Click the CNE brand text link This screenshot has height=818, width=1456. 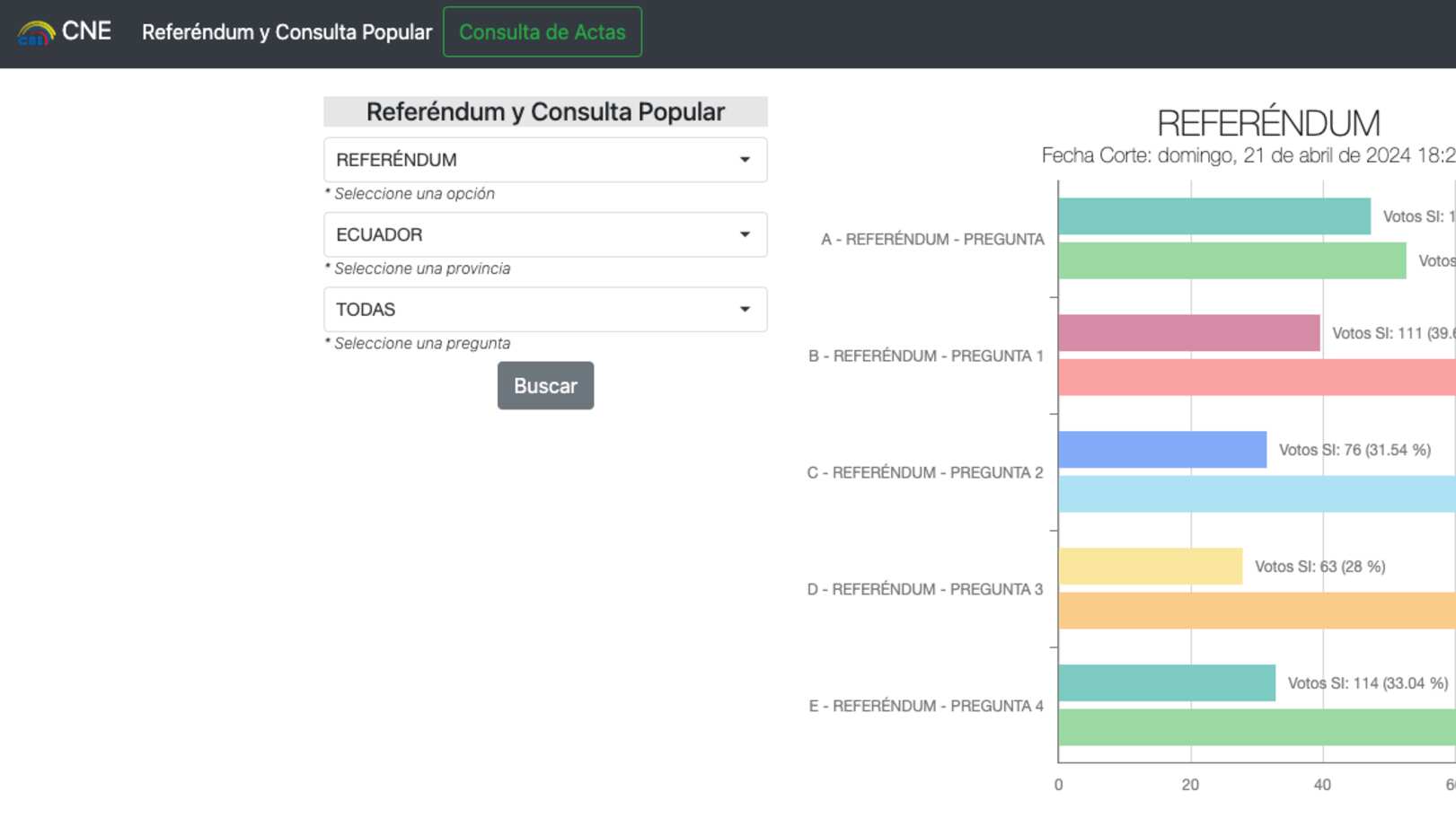coord(86,31)
